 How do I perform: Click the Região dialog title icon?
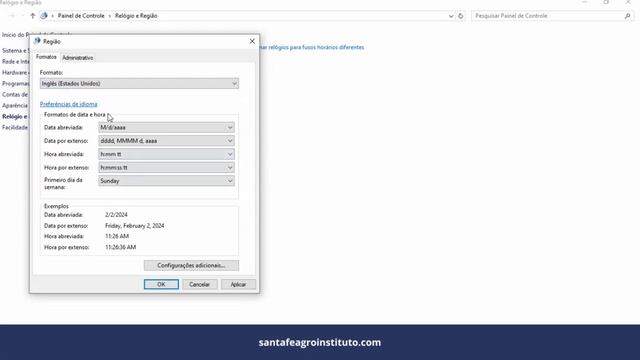click(38, 41)
